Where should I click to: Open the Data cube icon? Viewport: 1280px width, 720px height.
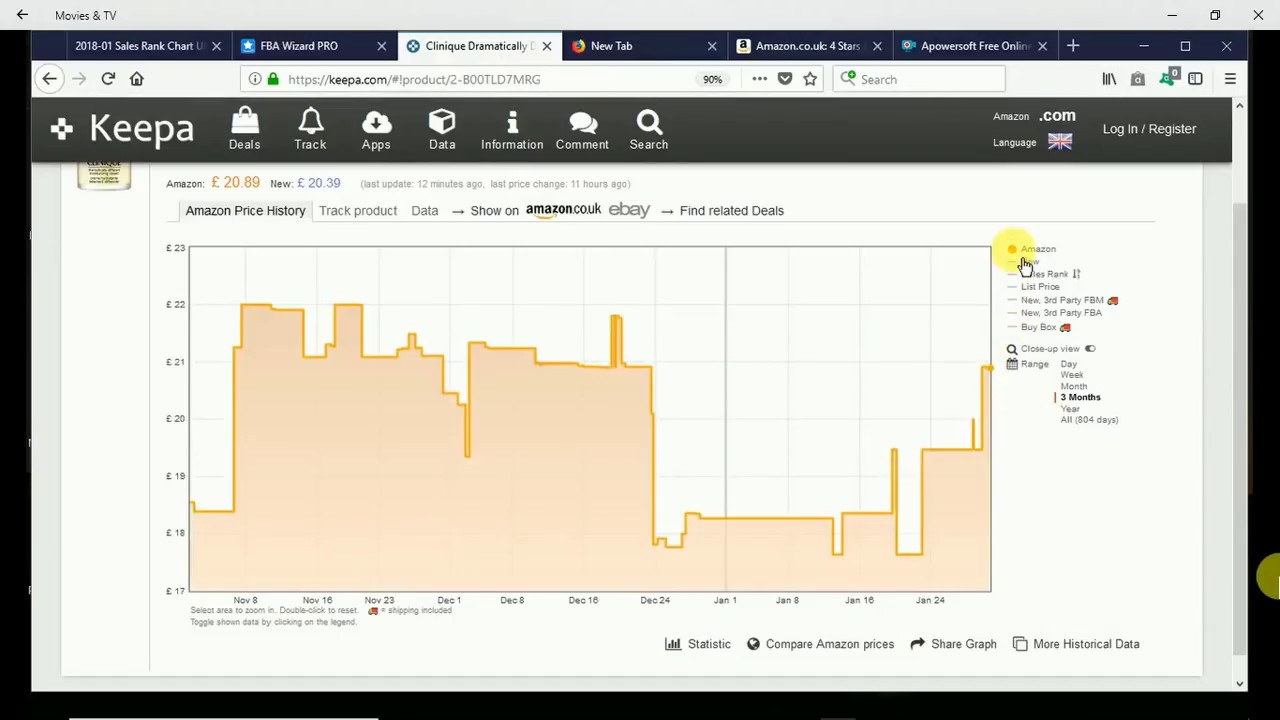442,129
